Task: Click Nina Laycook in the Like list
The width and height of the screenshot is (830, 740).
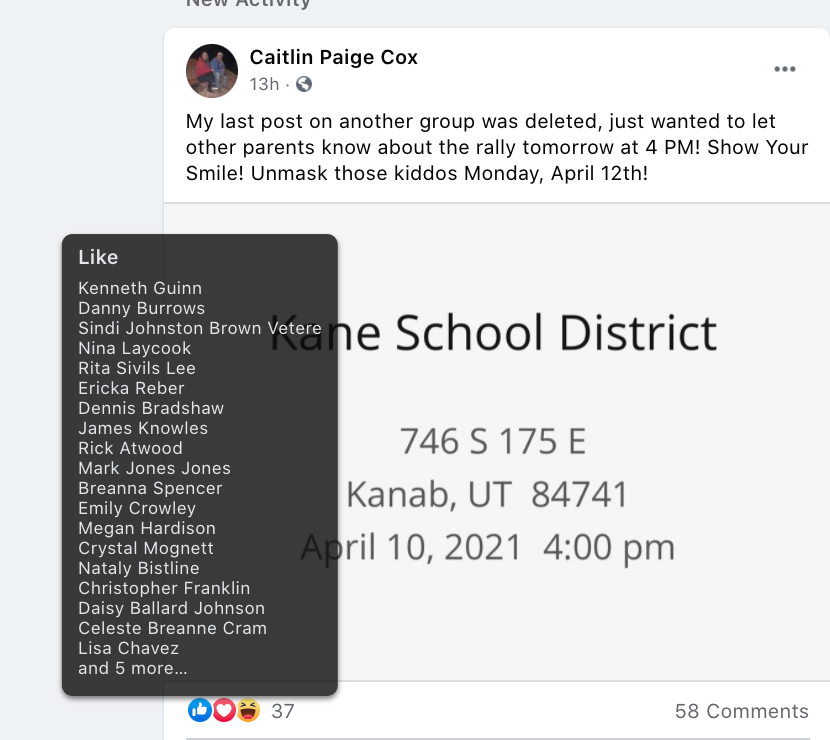Action: coord(135,348)
